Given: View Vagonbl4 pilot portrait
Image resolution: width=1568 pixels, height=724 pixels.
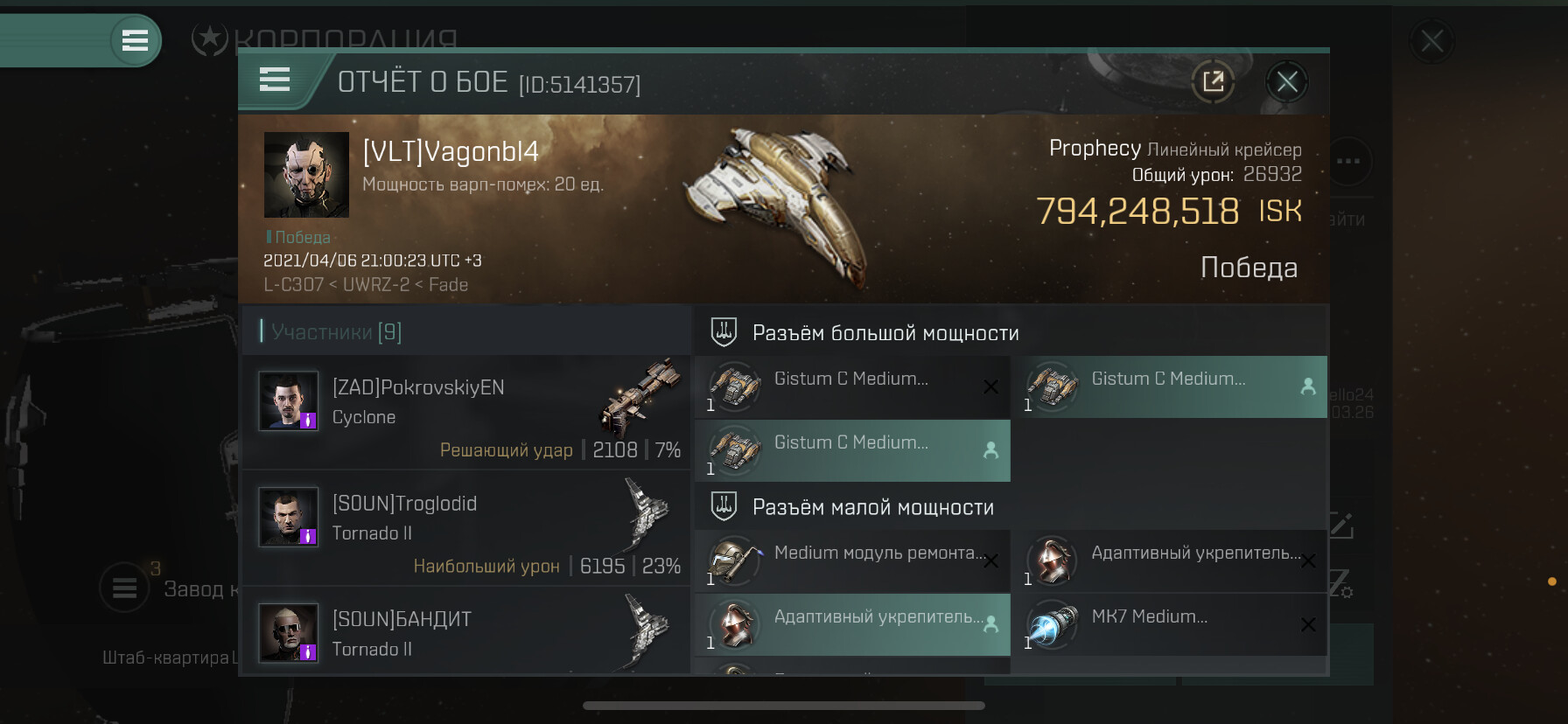Looking at the screenshot, I should pos(307,174).
